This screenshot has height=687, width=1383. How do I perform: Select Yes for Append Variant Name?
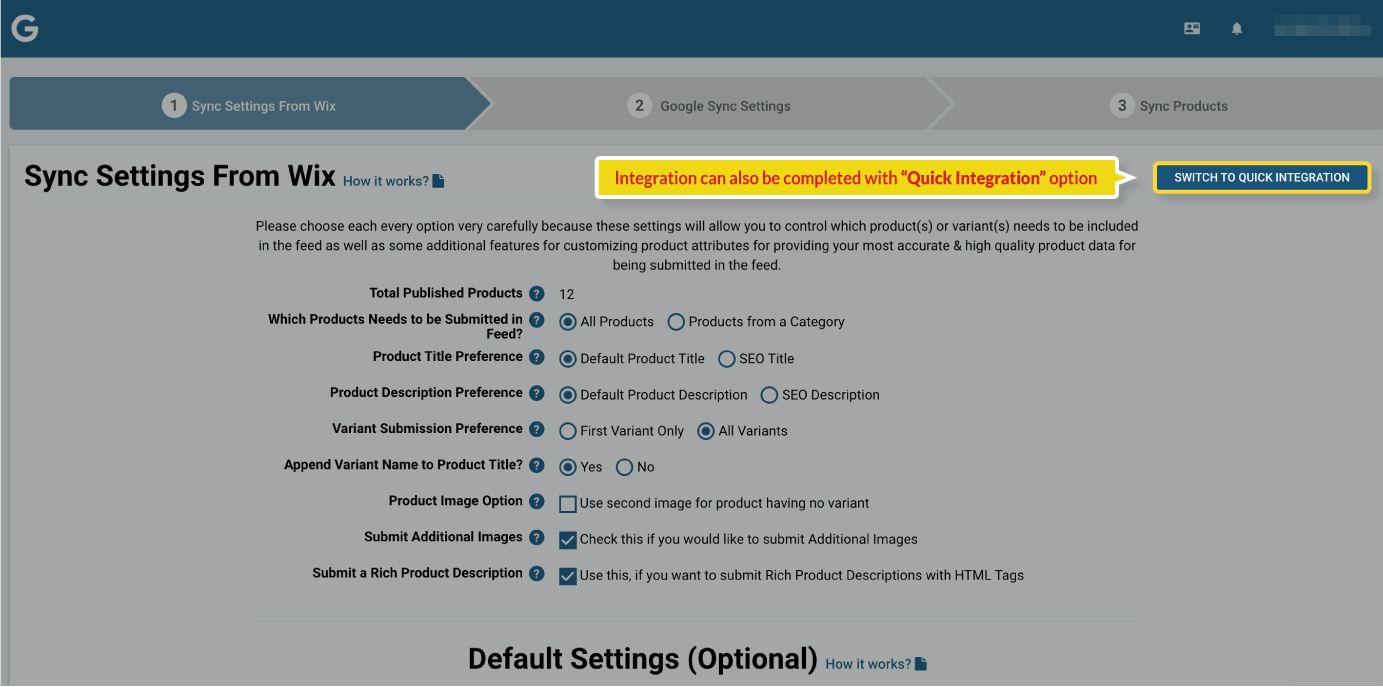point(568,467)
